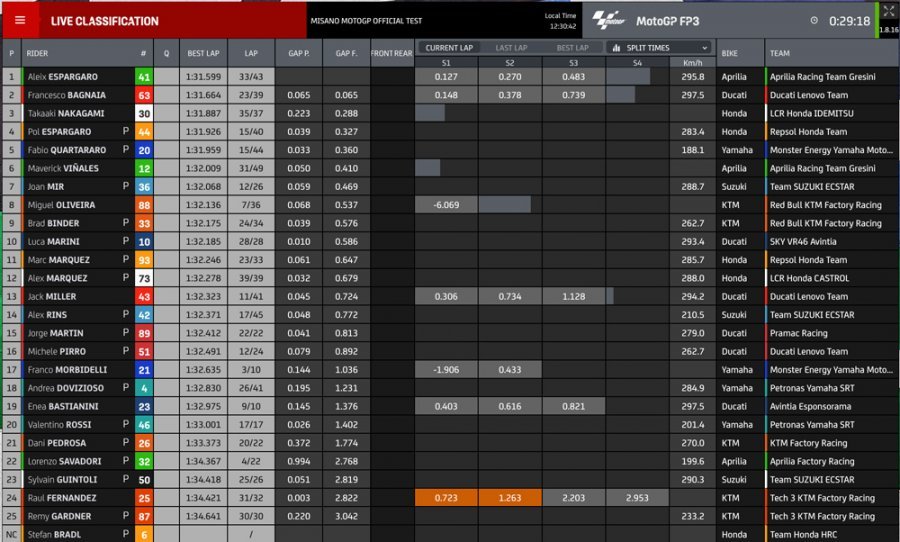
Task: Open the hamburger menu
Action: pos(20,21)
